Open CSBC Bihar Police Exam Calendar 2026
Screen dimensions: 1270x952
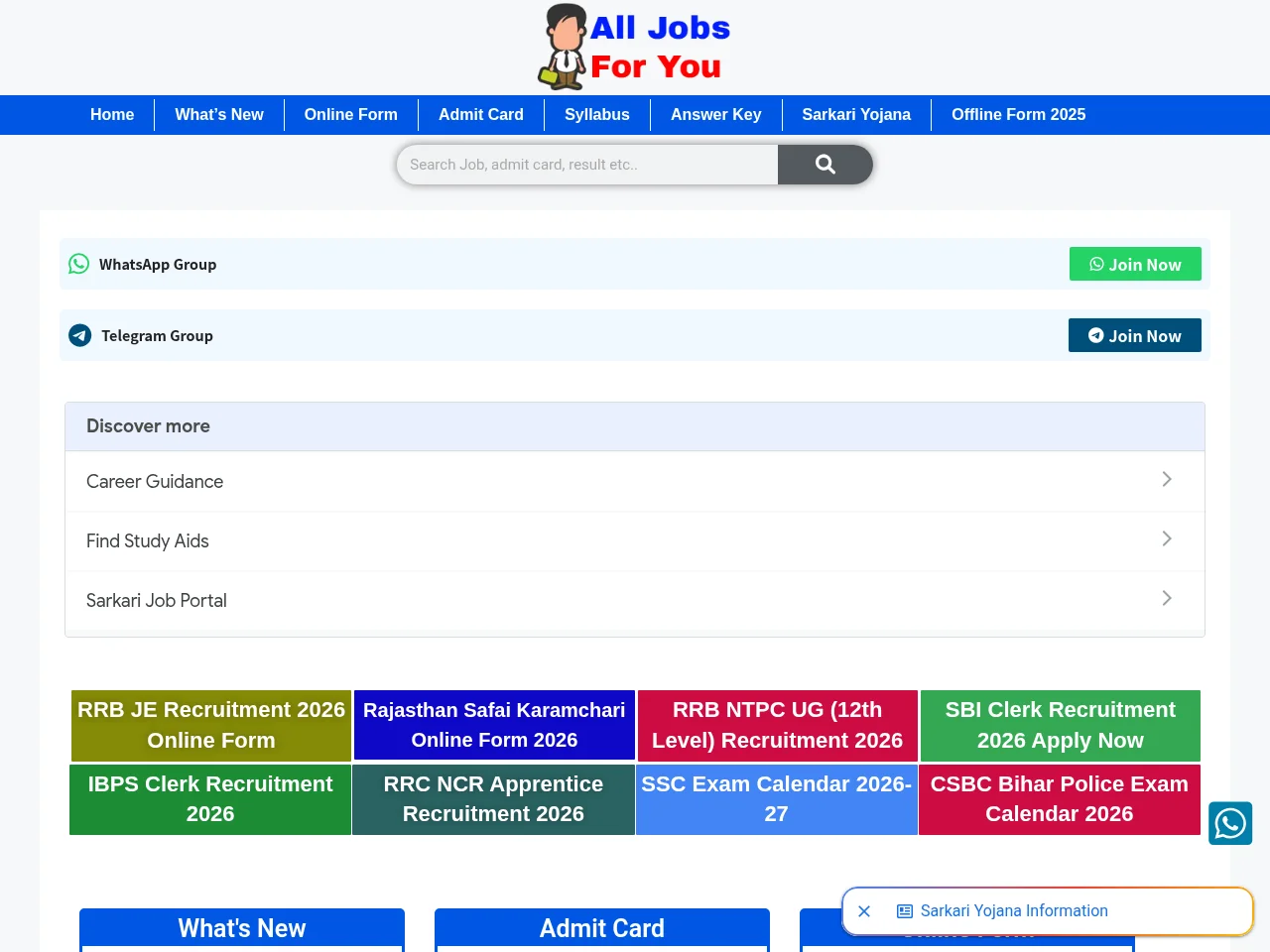pyautogui.click(x=1060, y=799)
